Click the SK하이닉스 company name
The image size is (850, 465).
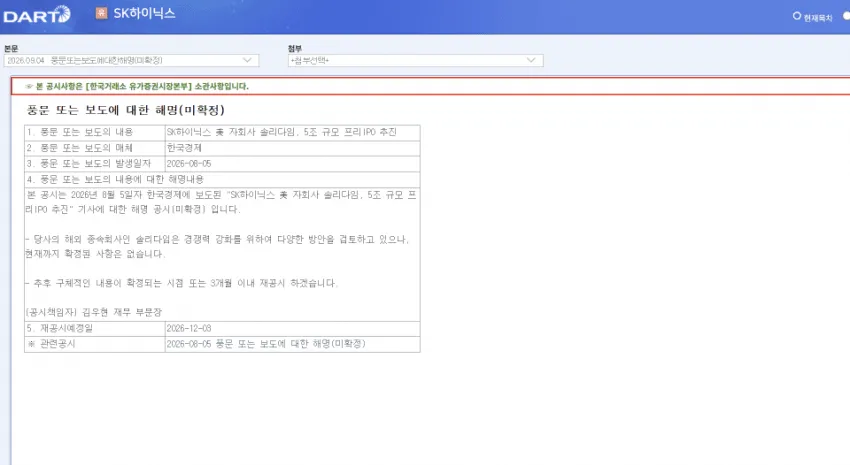pos(144,14)
